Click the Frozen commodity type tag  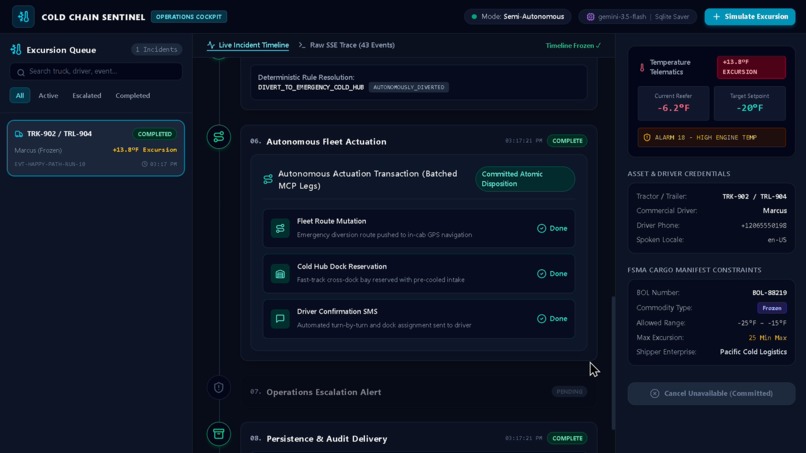[x=772, y=308]
